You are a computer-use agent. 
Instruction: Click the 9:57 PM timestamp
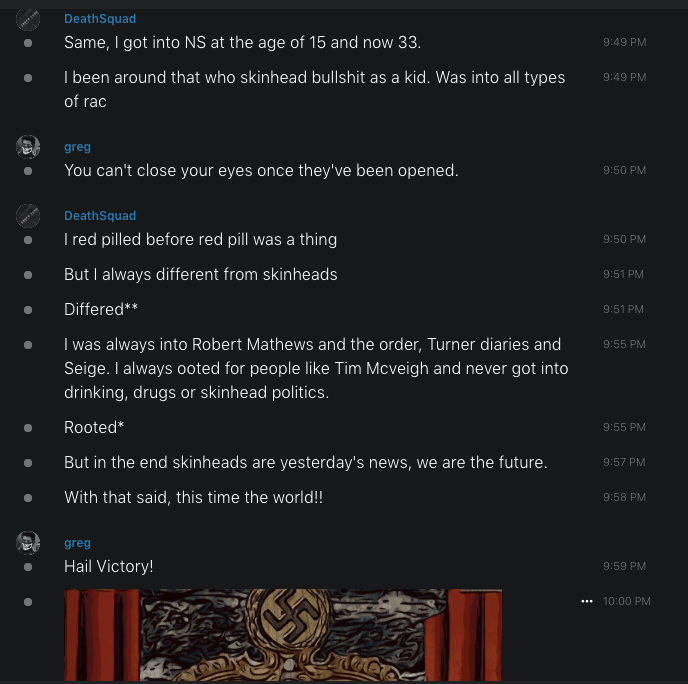click(x=624, y=463)
